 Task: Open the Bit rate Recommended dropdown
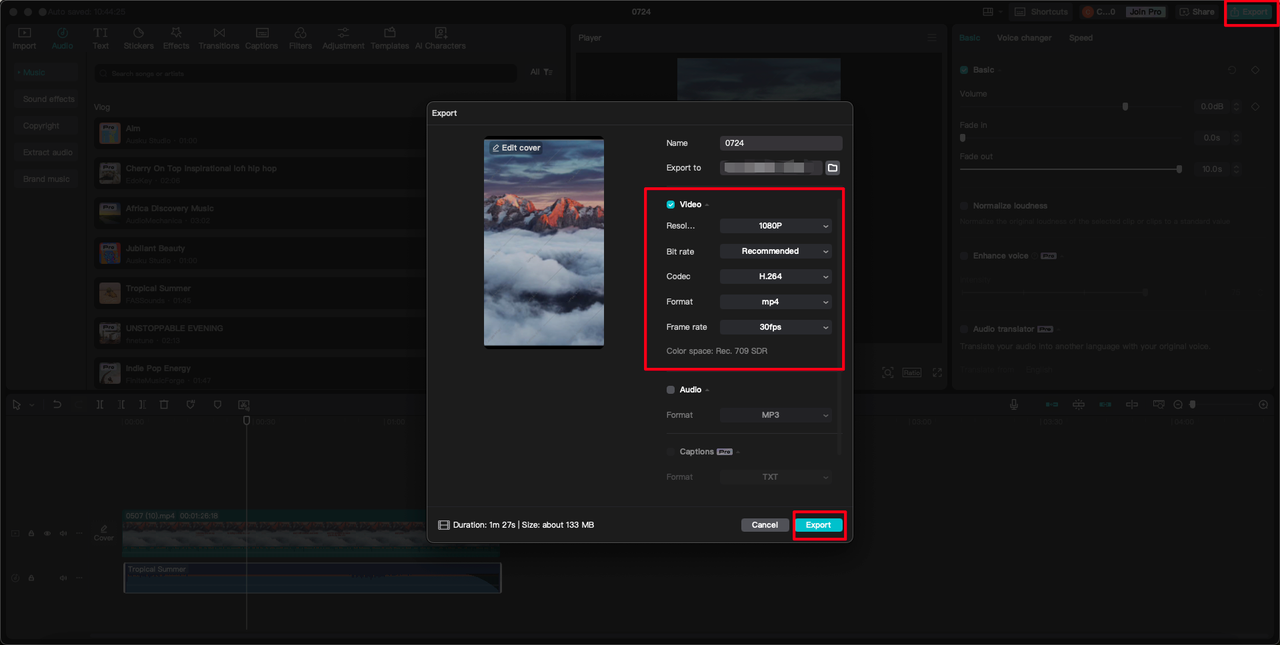point(775,251)
